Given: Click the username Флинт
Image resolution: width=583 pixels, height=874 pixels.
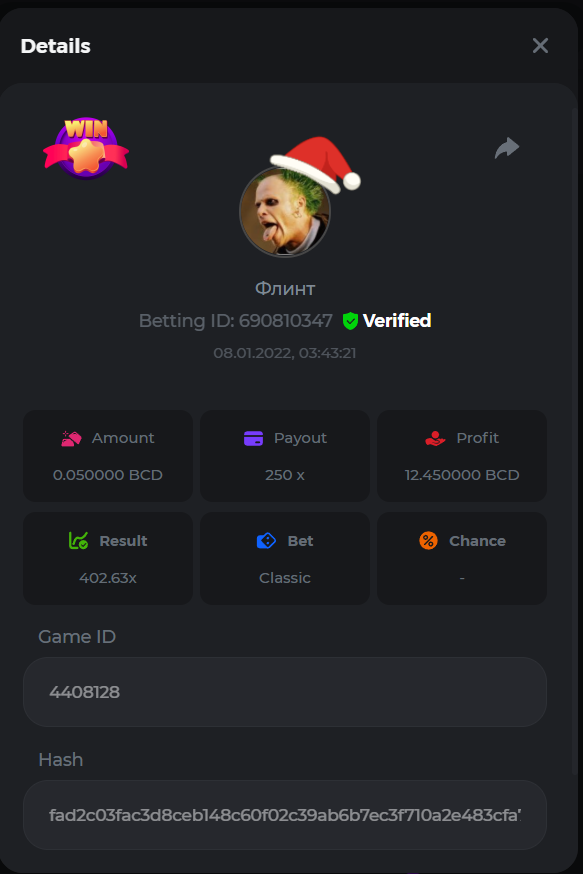Looking at the screenshot, I should click(285, 289).
